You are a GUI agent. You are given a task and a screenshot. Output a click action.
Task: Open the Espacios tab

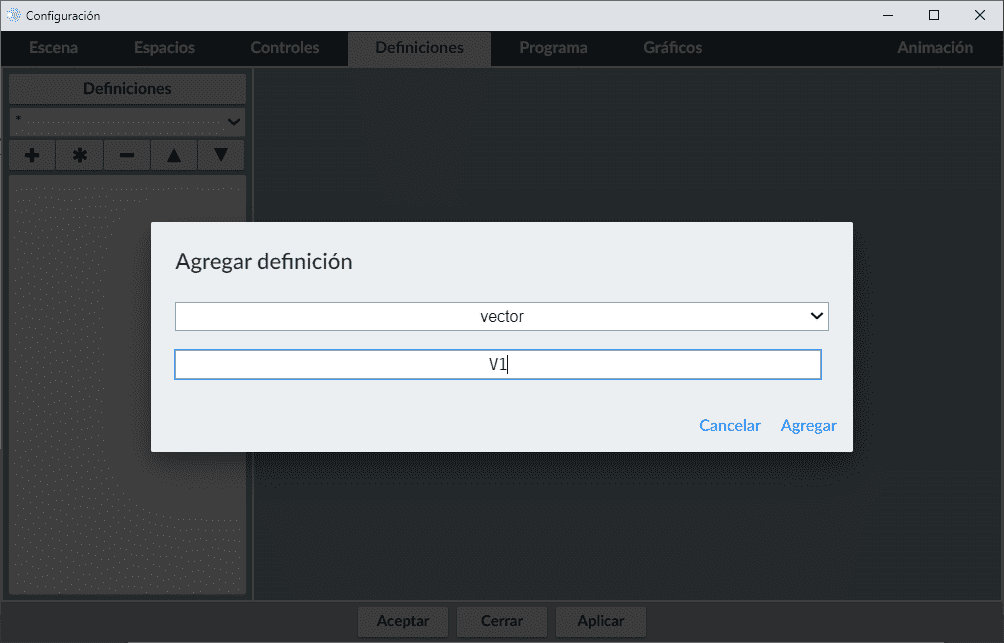pos(164,48)
